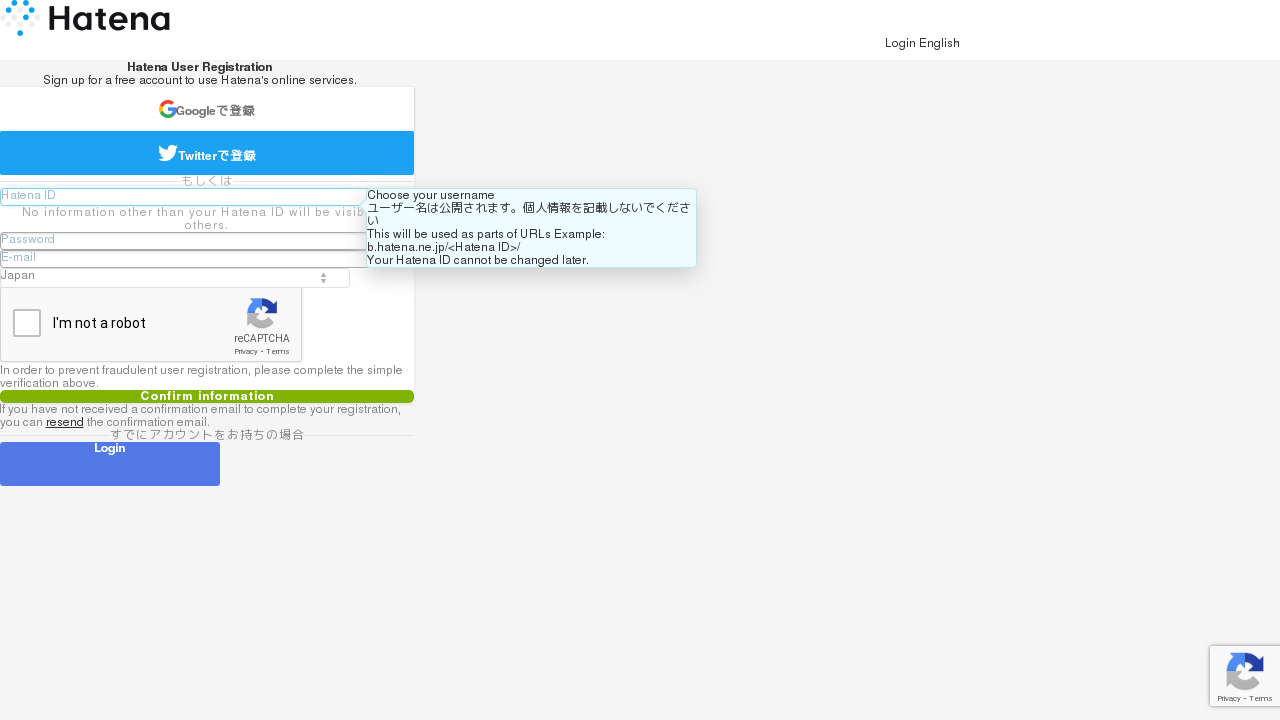This screenshot has width=1280, height=720.
Task: Sign up with the Google button
Action: tap(207, 109)
